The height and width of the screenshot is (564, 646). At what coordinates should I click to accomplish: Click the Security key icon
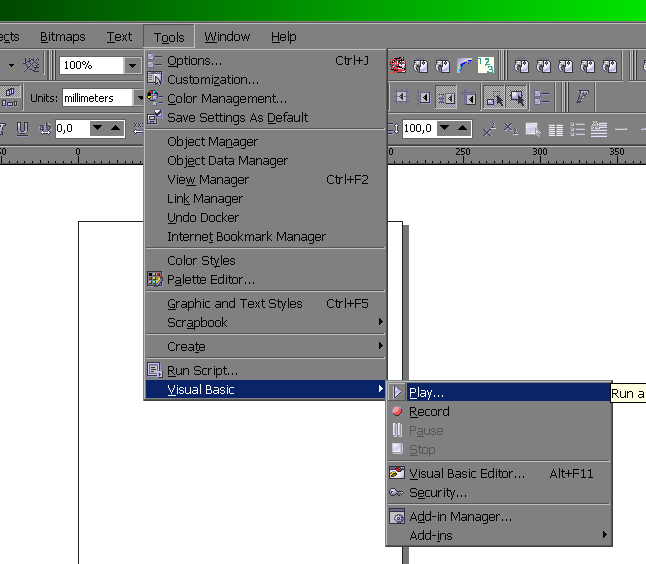396,492
